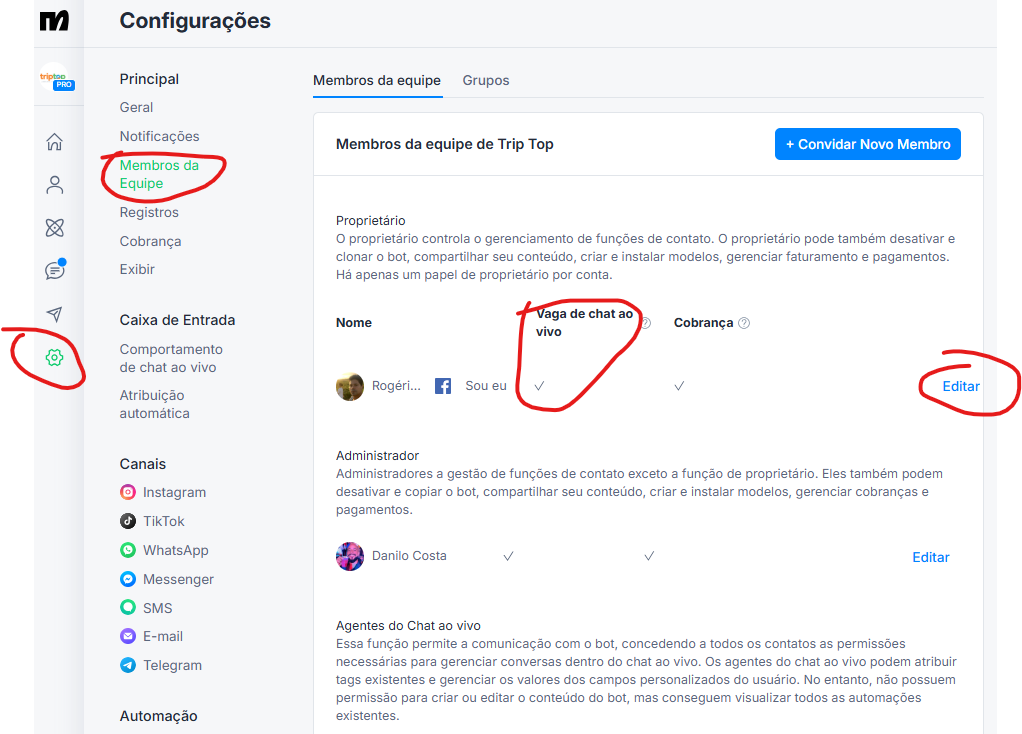
Task: Click the E-mail channel icon
Action: pos(128,636)
